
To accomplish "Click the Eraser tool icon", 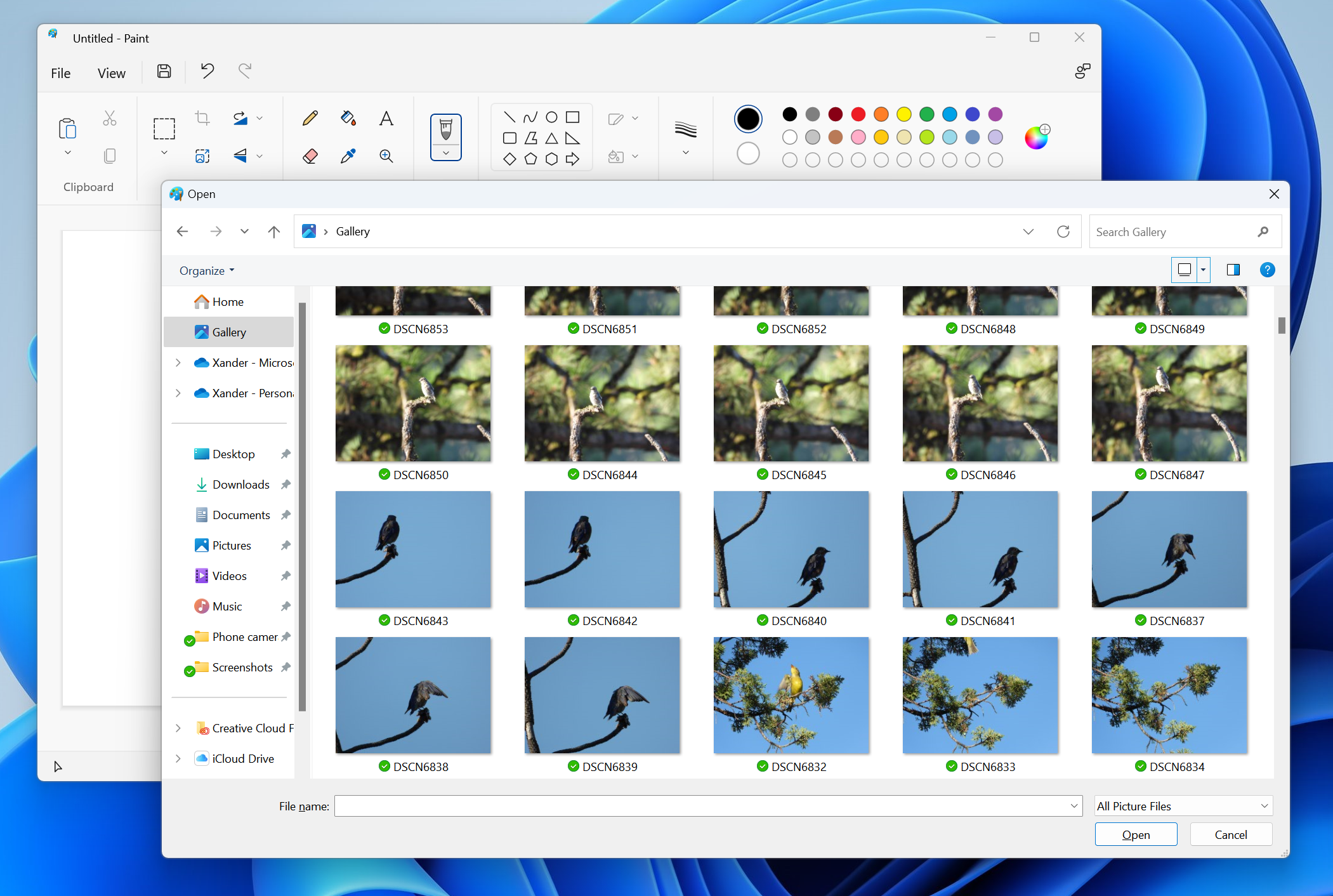I will (x=311, y=155).
